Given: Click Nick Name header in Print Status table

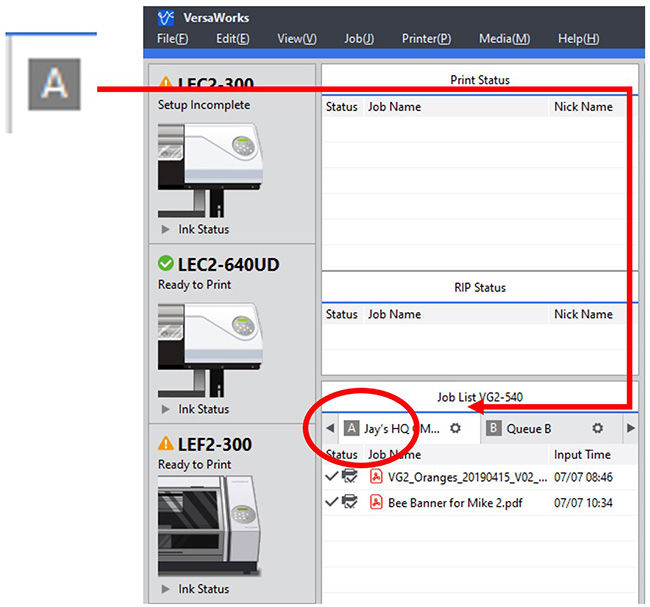Looking at the screenshot, I should [583, 107].
